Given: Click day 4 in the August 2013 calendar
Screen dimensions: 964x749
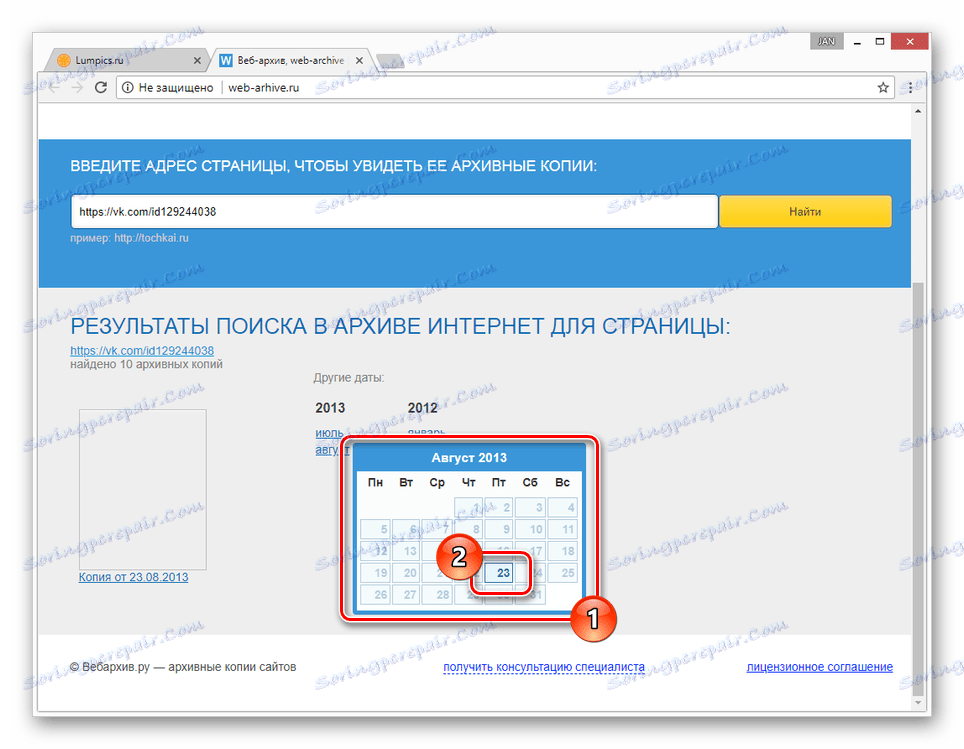Looking at the screenshot, I should (563, 507).
